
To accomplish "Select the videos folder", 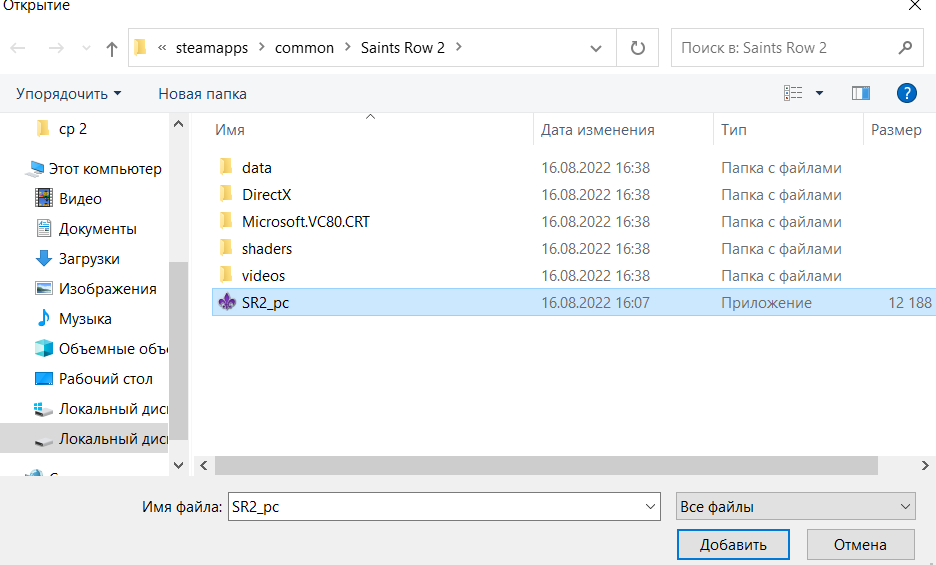I will point(263,275).
